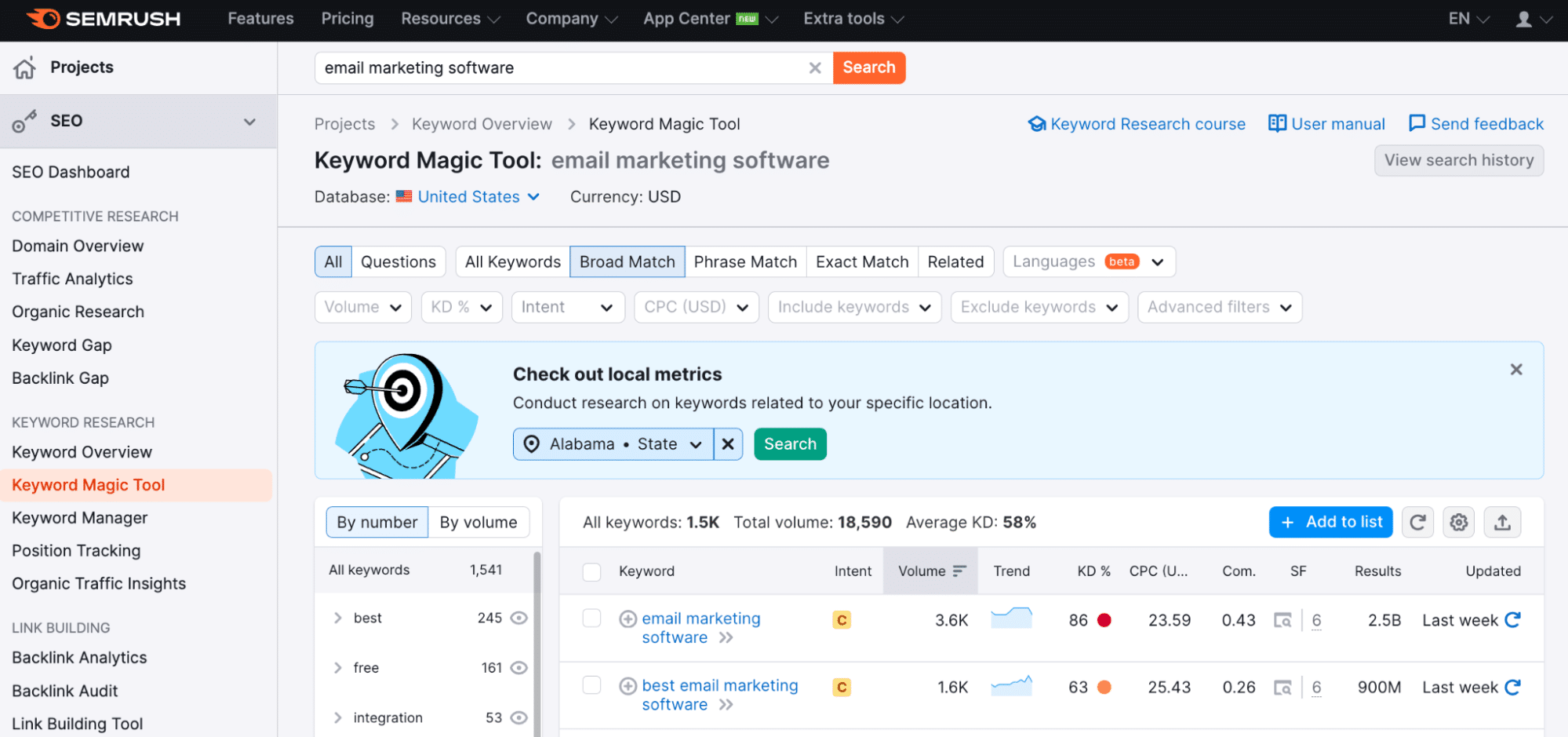
Task: Click View search history button
Action: [1459, 161]
